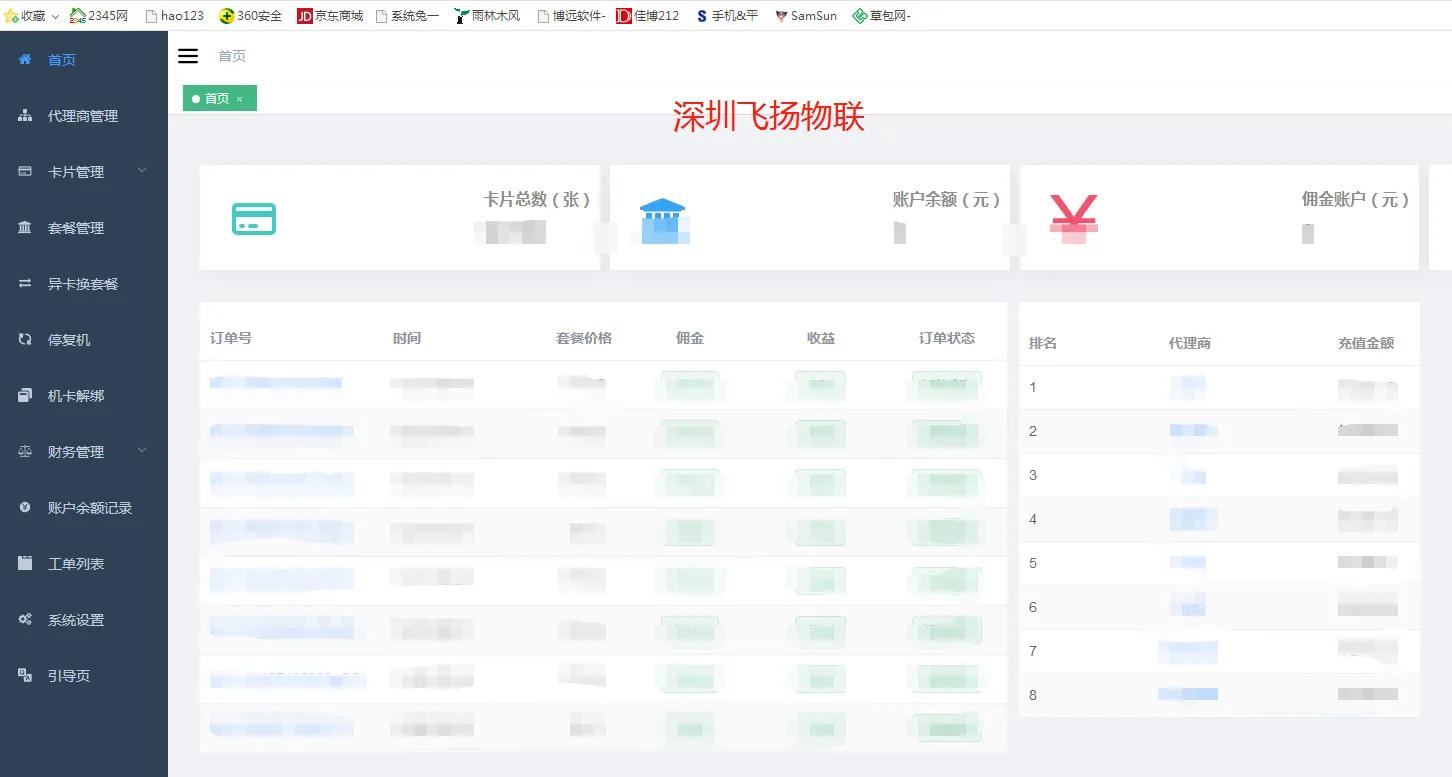
Task: Select 首页 in the breadcrumb bar
Action: pos(231,56)
